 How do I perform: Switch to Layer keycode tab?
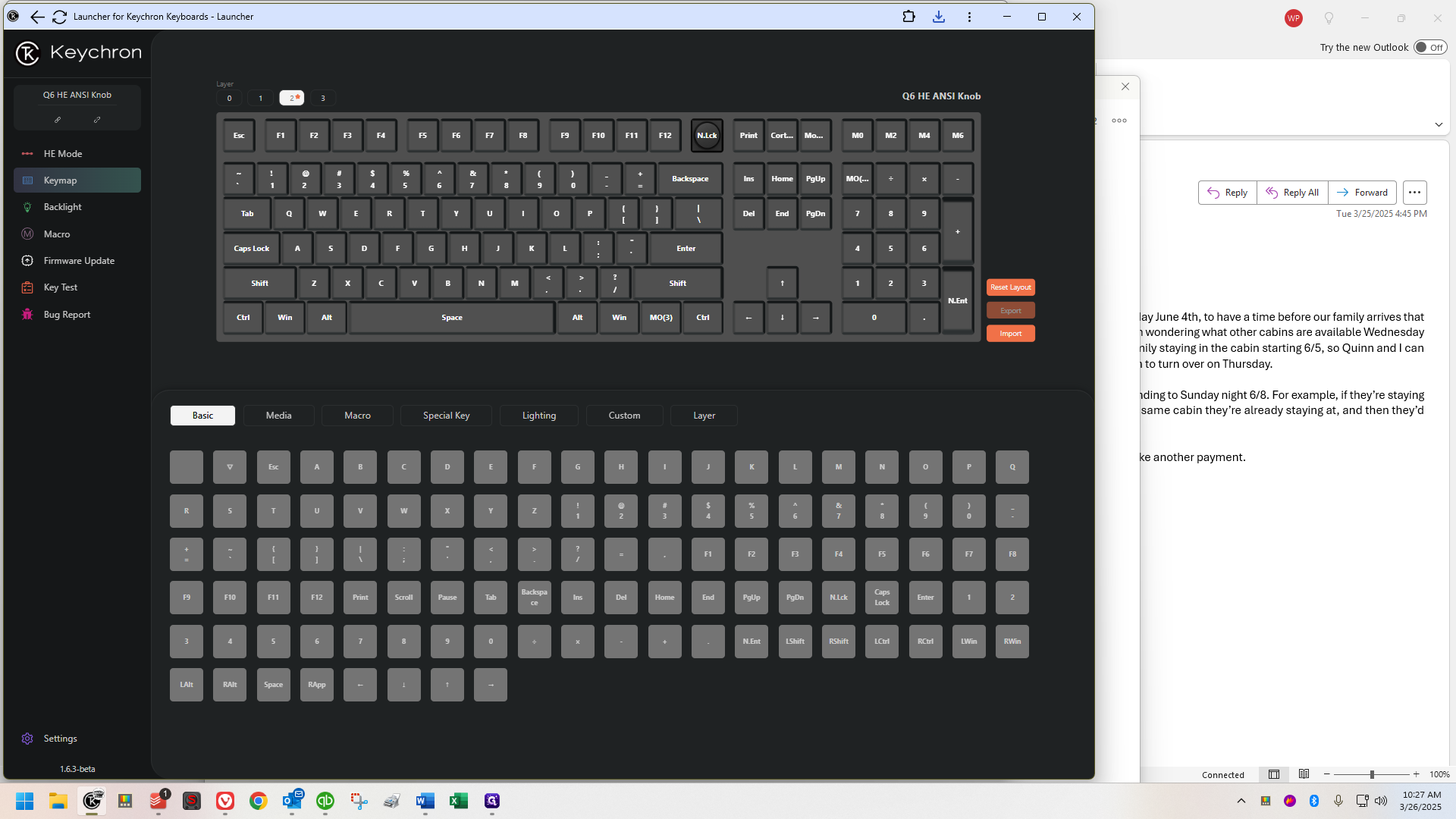pyautogui.click(x=704, y=416)
